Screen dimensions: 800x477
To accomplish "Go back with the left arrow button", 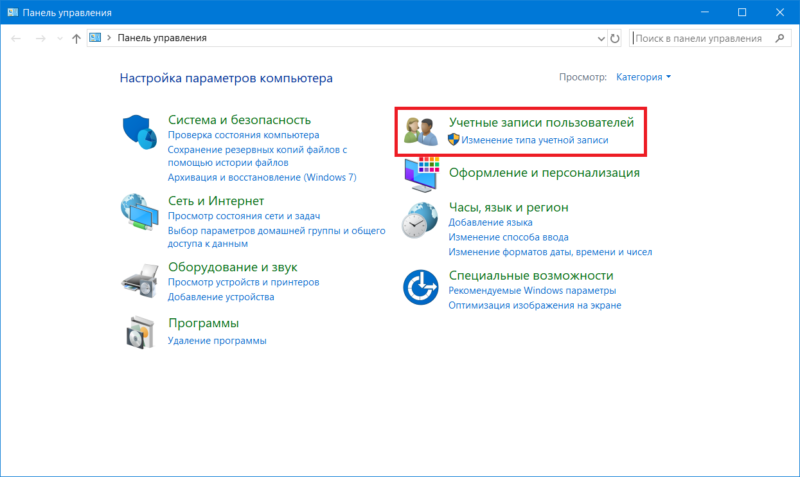I will coord(16,38).
